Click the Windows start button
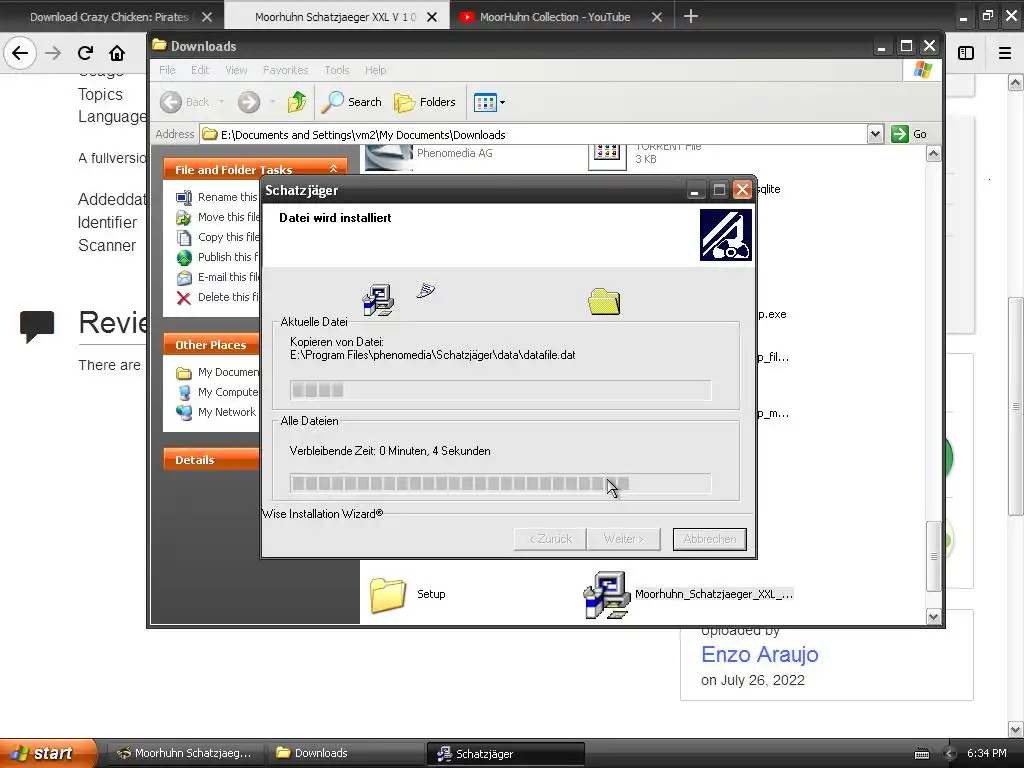This screenshot has width=1024, height=768. [49, 753]
